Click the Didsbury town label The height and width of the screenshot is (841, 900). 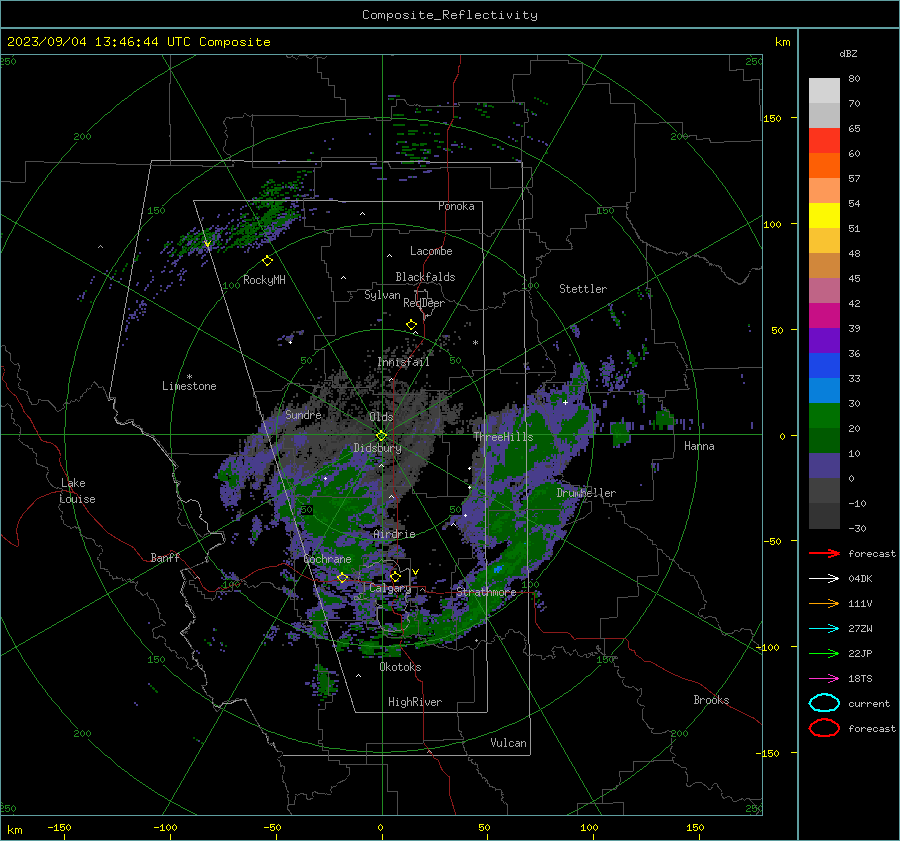(x=377, y=448)
